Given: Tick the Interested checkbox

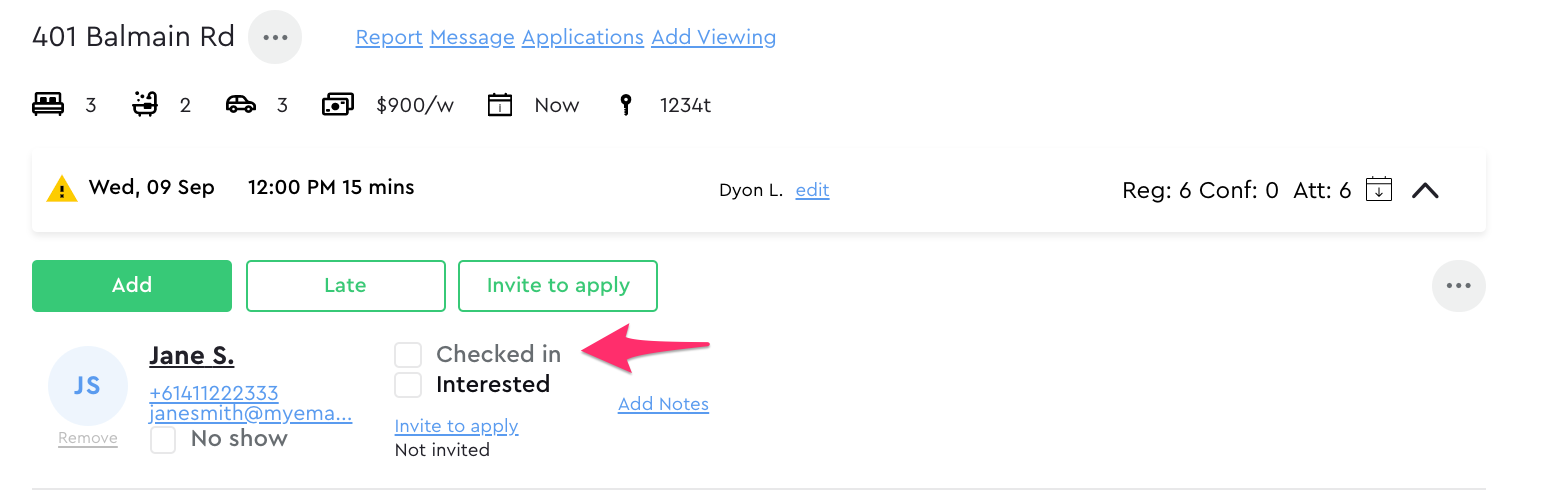Looking at the screenshot, I should [408, 384].
